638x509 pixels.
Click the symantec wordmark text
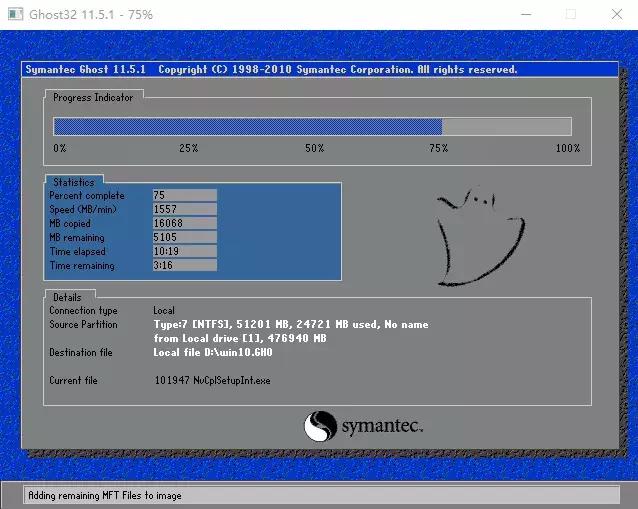[x=382, y=426]
